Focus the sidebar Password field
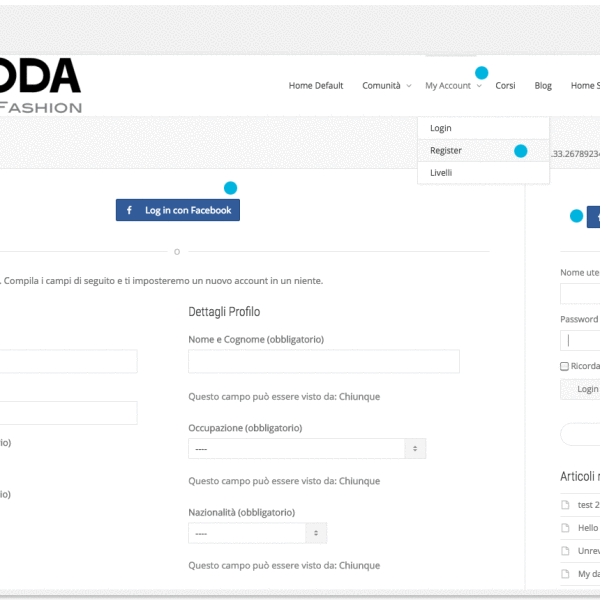The height and width of the screenshot is (600, 600). coord(581,340)
